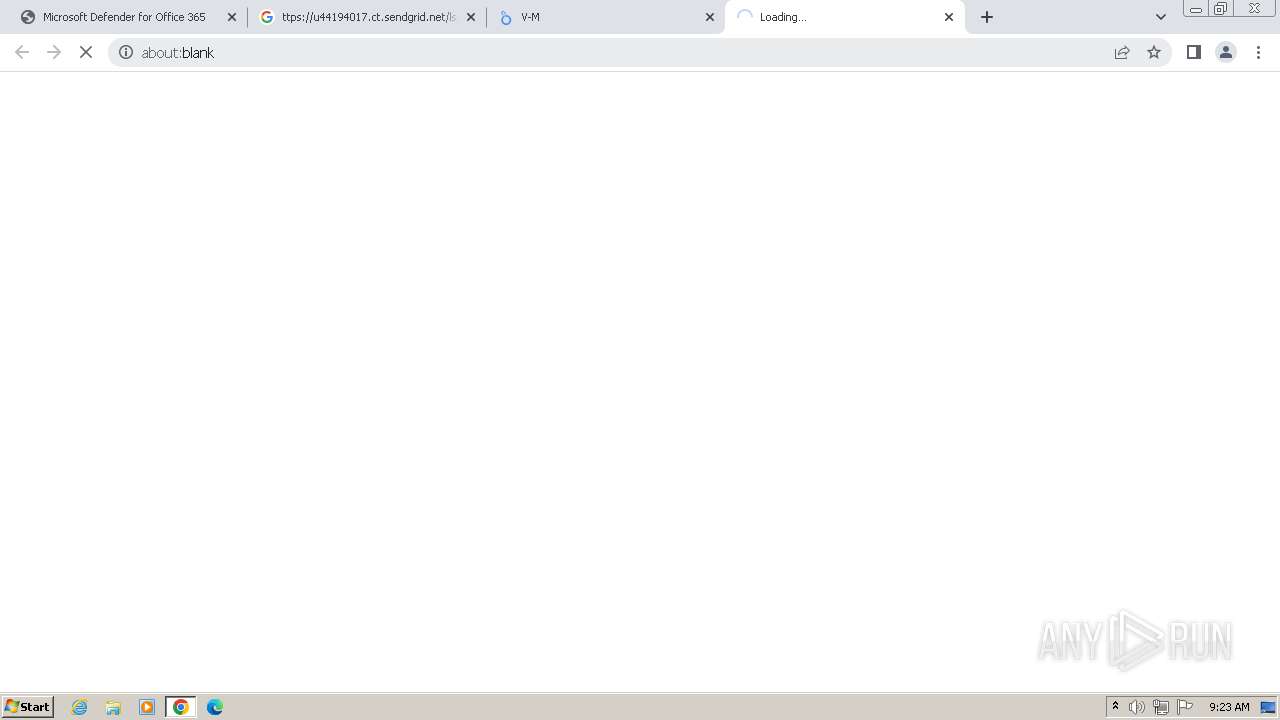
Task: Expand the tab search dropdown
Action: pos(1161,17)
